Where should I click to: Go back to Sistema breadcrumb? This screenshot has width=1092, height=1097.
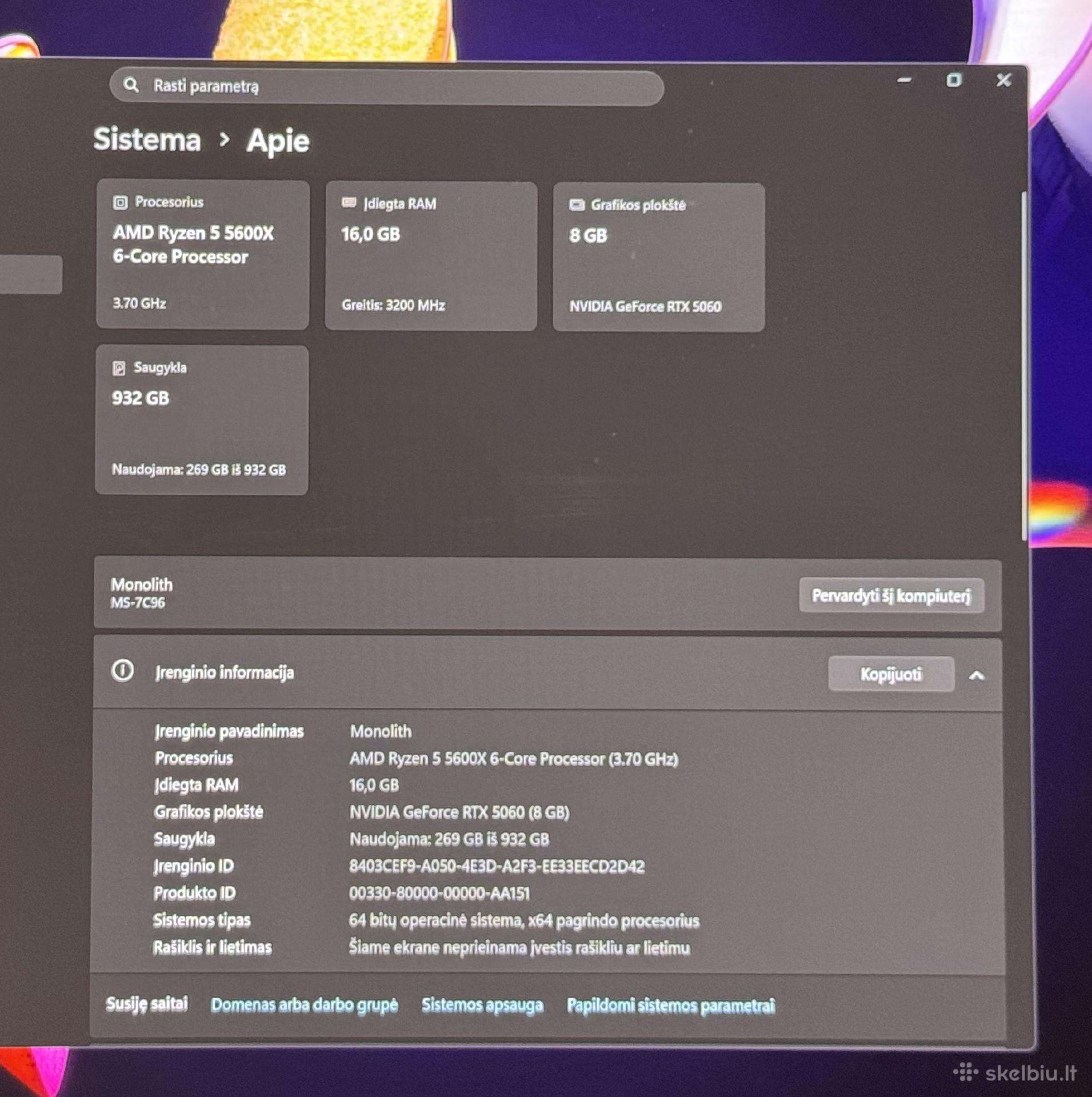tap(147, 139)
